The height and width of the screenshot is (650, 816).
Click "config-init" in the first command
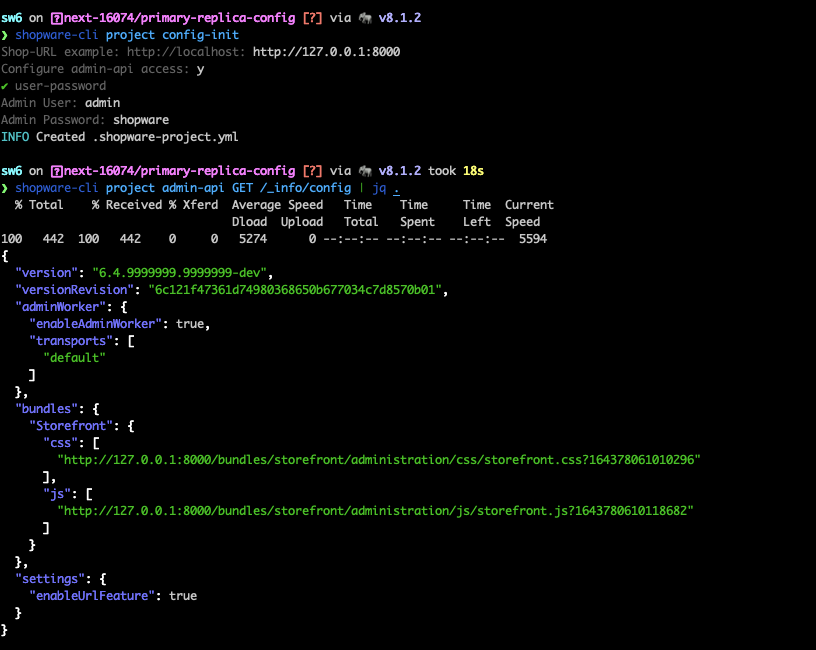[200, 35]
